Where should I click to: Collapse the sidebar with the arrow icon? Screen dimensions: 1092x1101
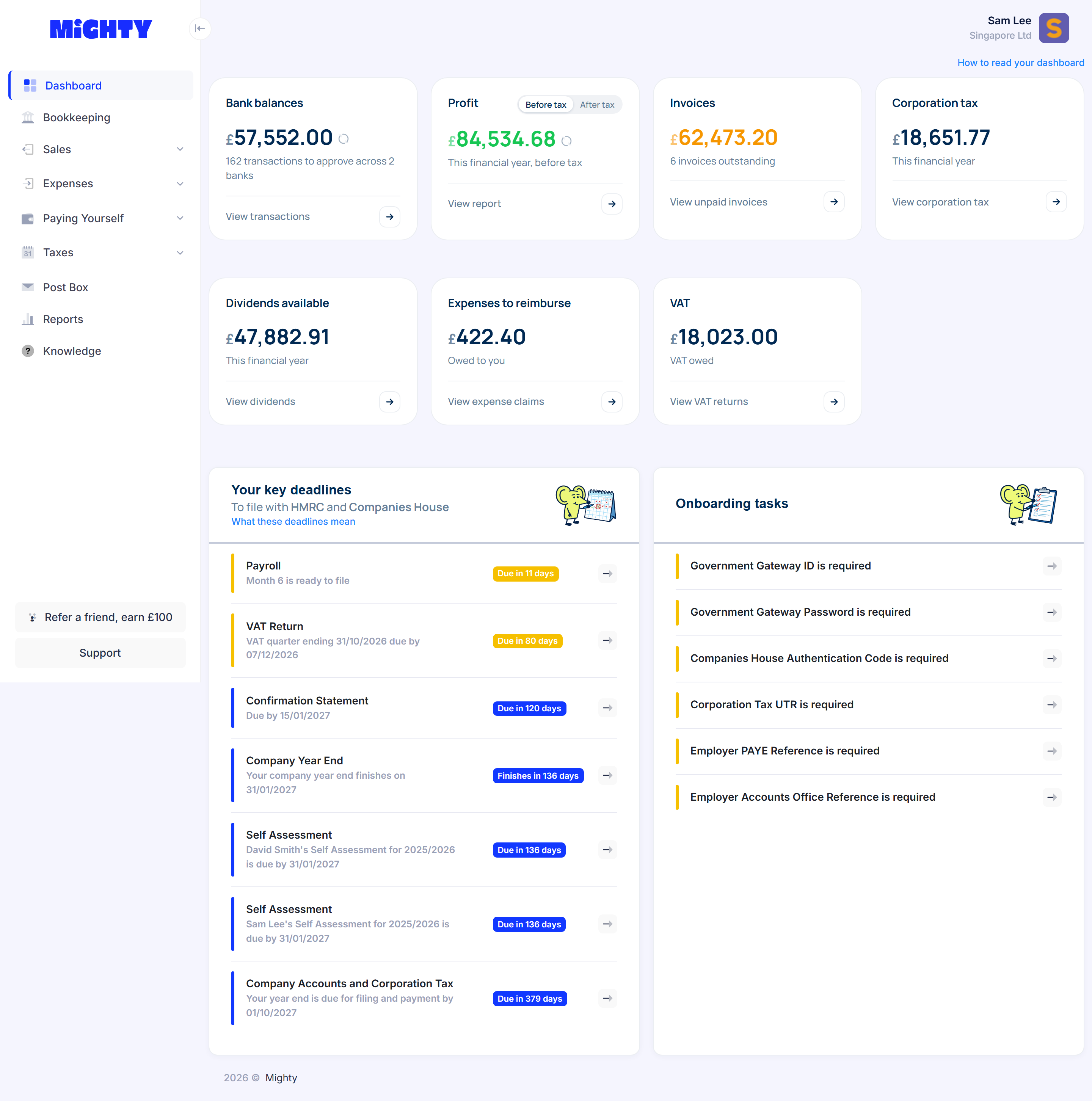[x=199, y=28]
